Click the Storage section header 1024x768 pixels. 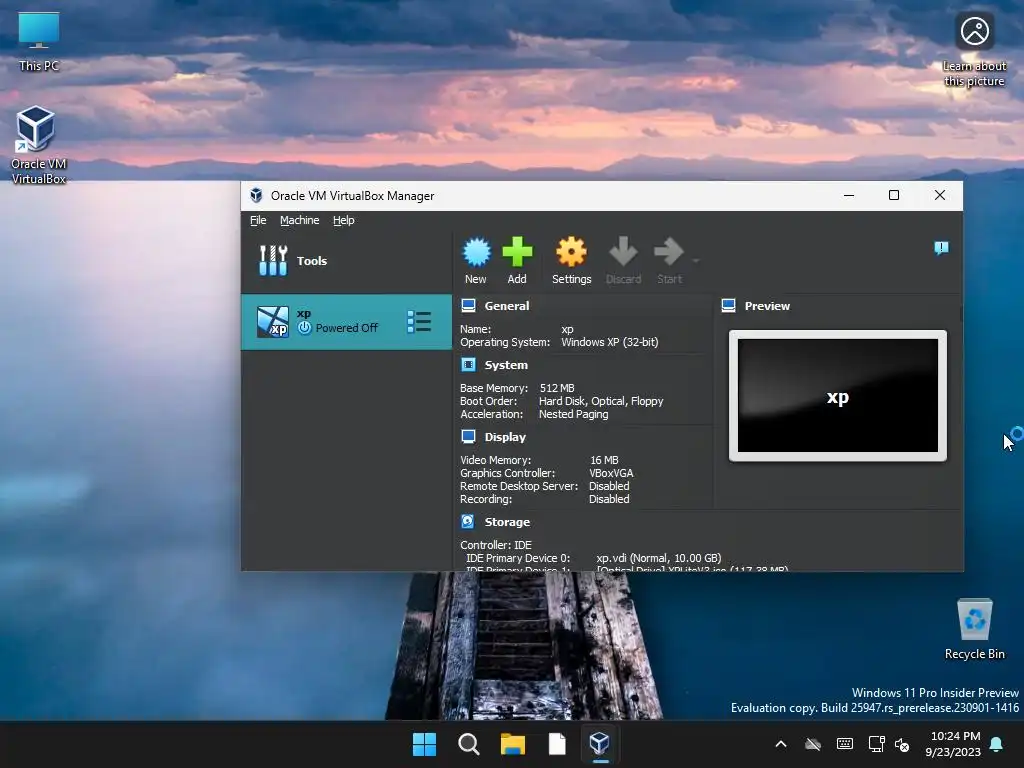click(x=507, y=522)
